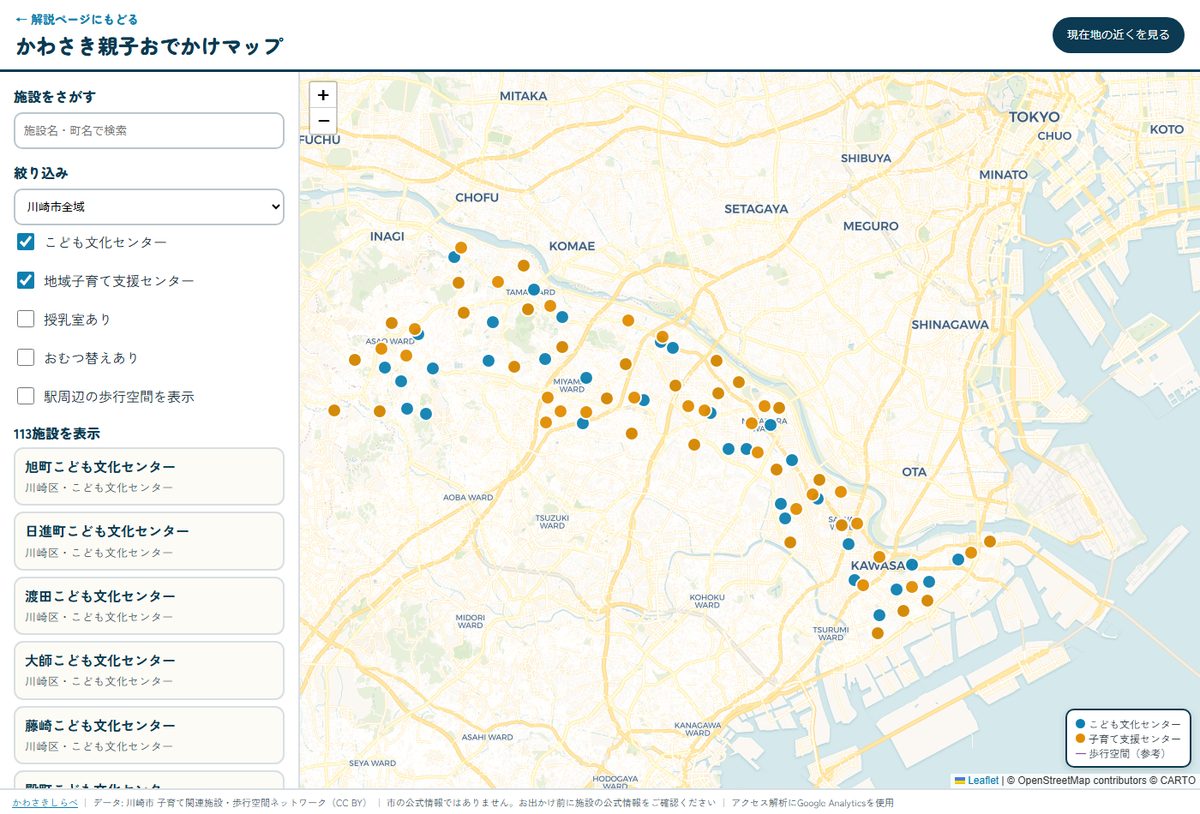Select the westernmost orange marker on the map
Screen dimensions: 1200x814
pos(334,410)
